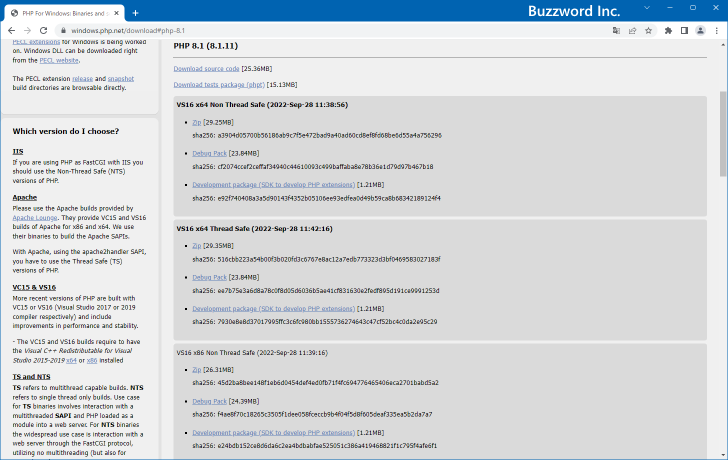Go back to the previous page

11,31
